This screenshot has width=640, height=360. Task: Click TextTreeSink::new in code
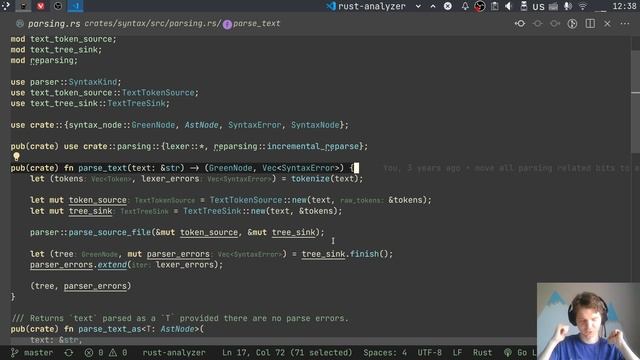point(224,211)
